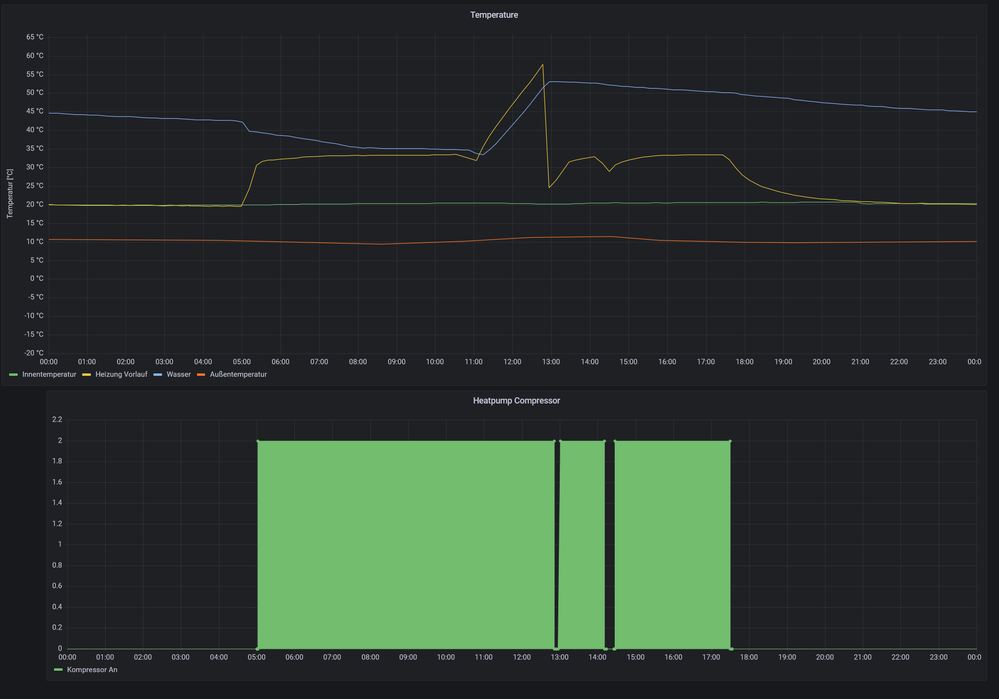Toggle the Heizung Vorlauf series in the legend
The image size is (999, 699).
(121, 375)
